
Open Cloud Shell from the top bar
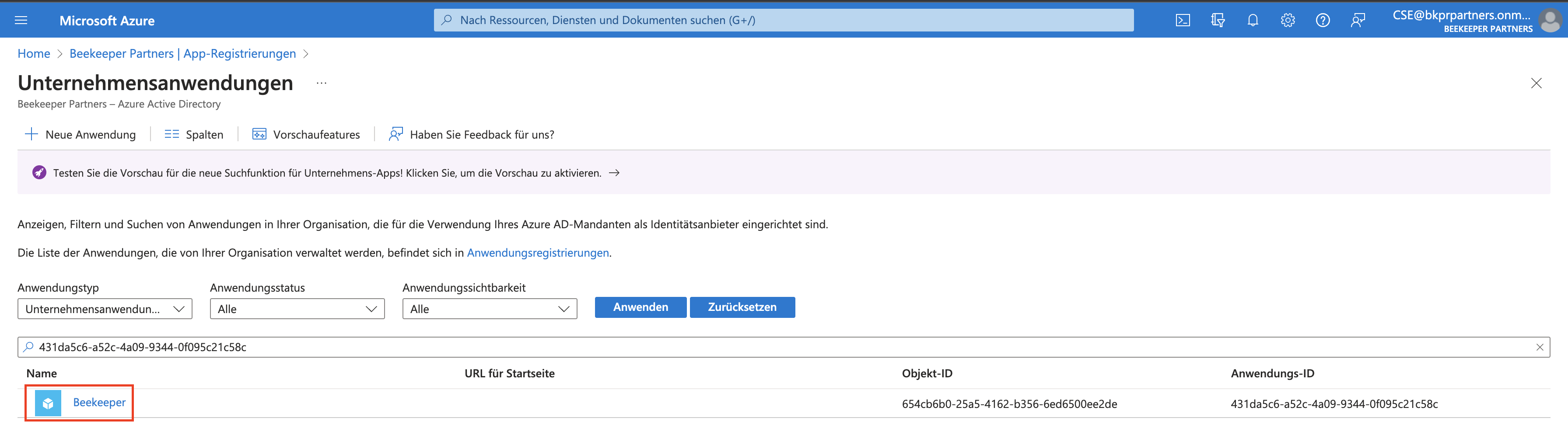(x=1183, y=20)
